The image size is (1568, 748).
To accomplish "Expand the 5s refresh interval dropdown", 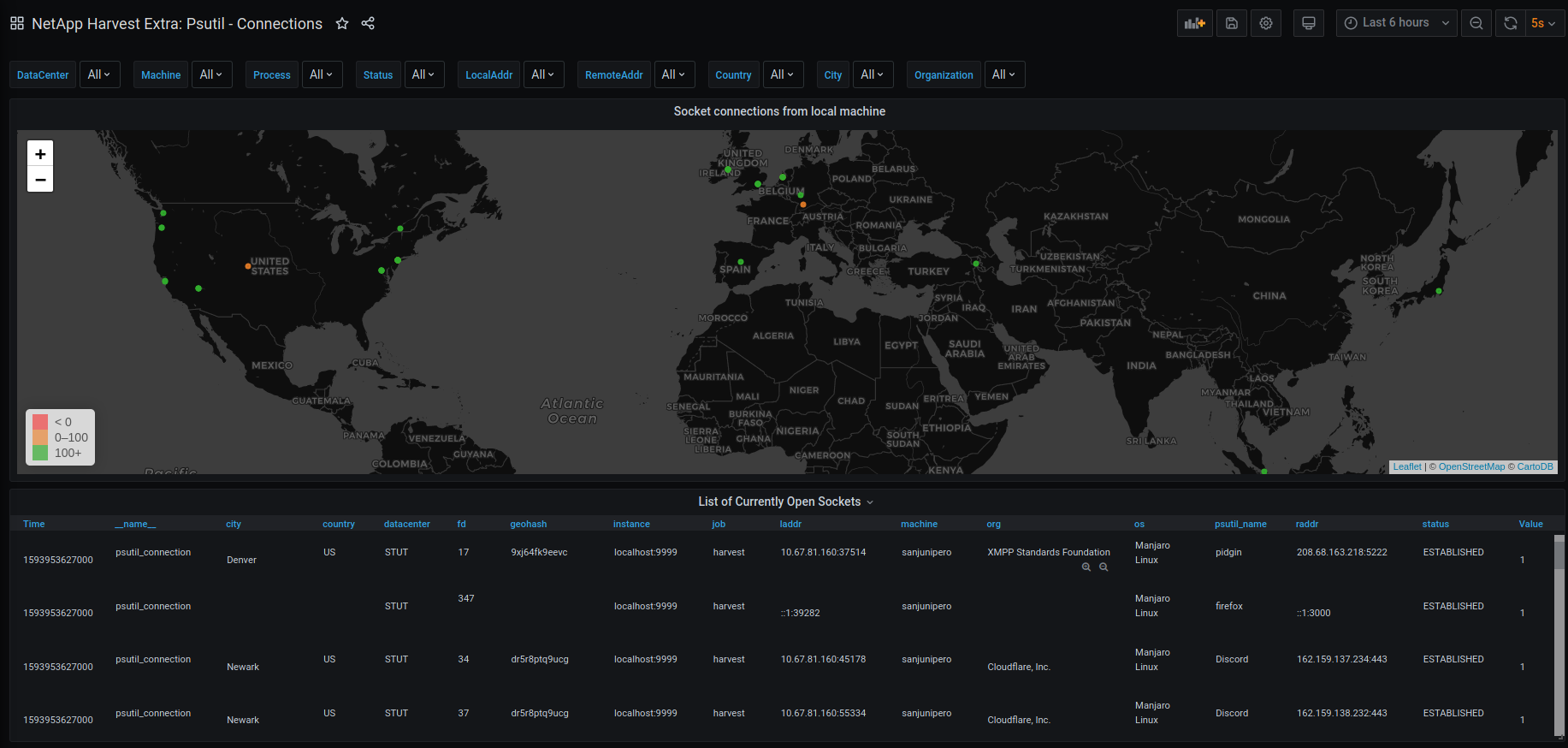I will (x=1544, y=23).
